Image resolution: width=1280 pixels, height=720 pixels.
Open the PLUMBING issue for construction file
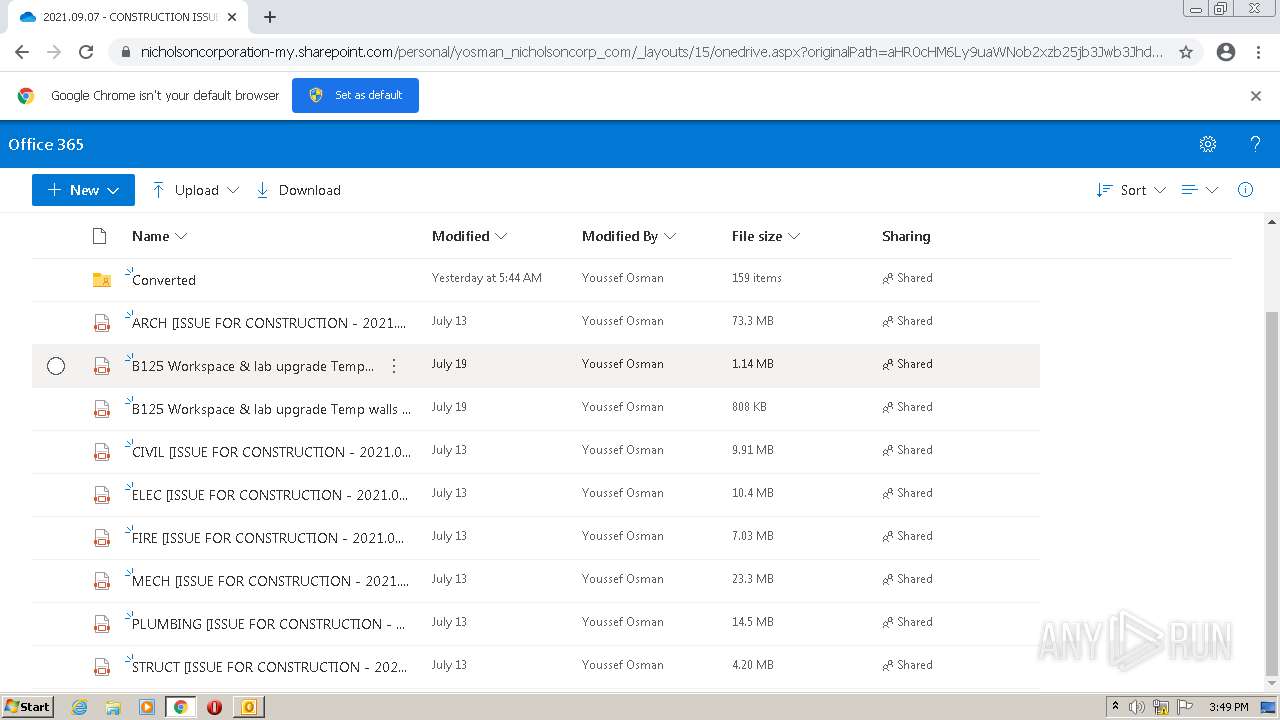(268, 624)
